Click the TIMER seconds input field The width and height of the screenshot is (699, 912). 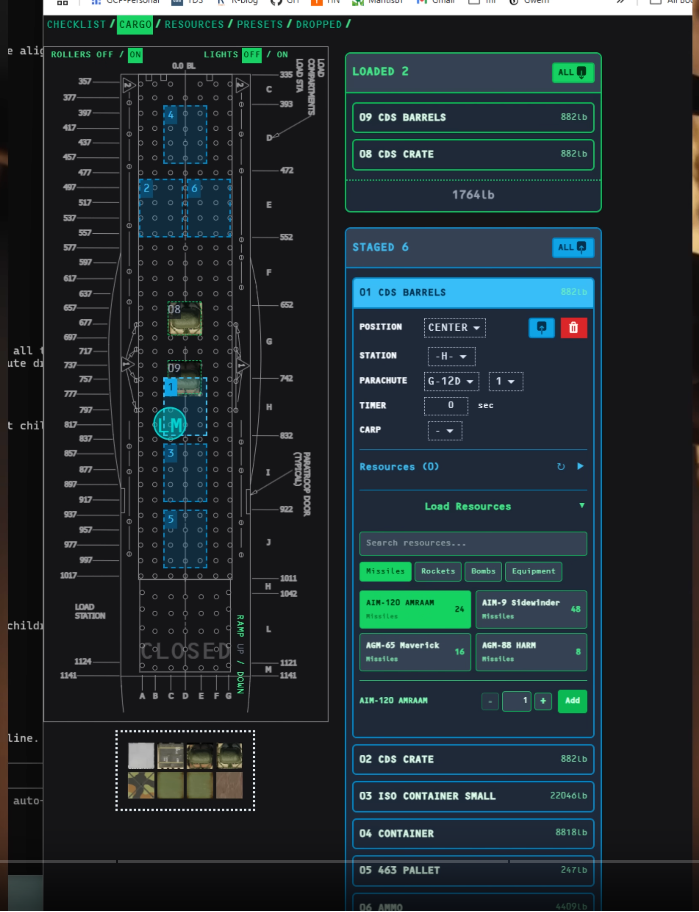tap(446, 405)
